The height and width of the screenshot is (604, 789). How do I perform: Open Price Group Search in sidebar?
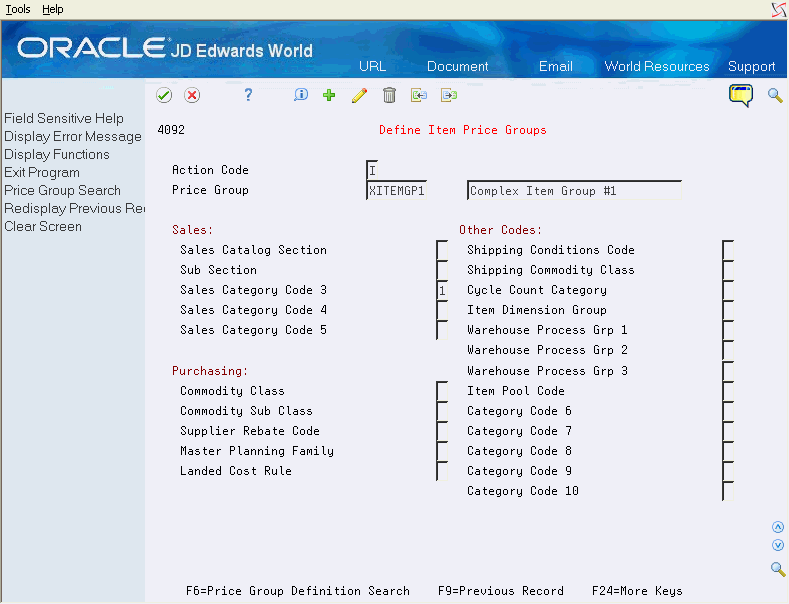[62, 190]
